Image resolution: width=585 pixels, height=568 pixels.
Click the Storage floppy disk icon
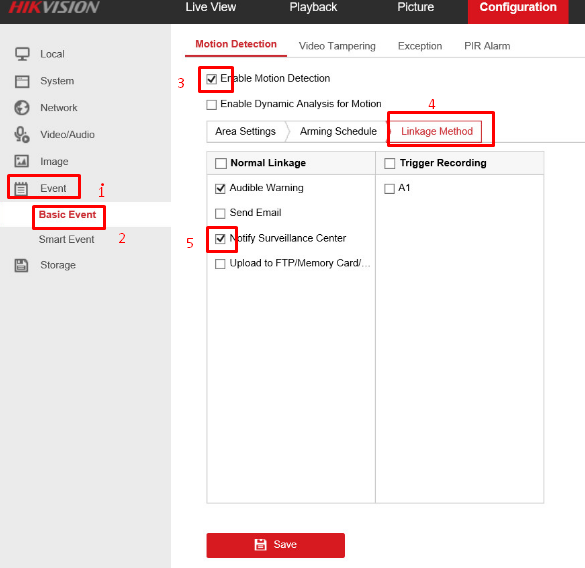(21, 265)
